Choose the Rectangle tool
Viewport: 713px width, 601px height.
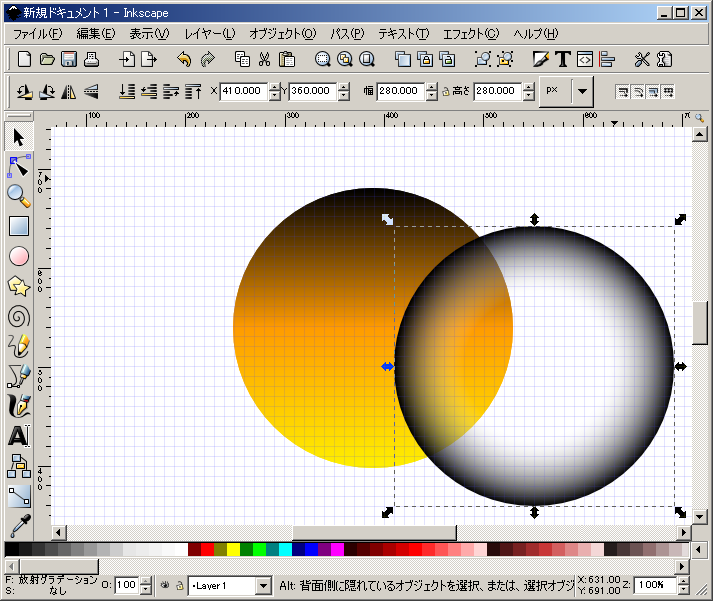click(x=19, y=226)
